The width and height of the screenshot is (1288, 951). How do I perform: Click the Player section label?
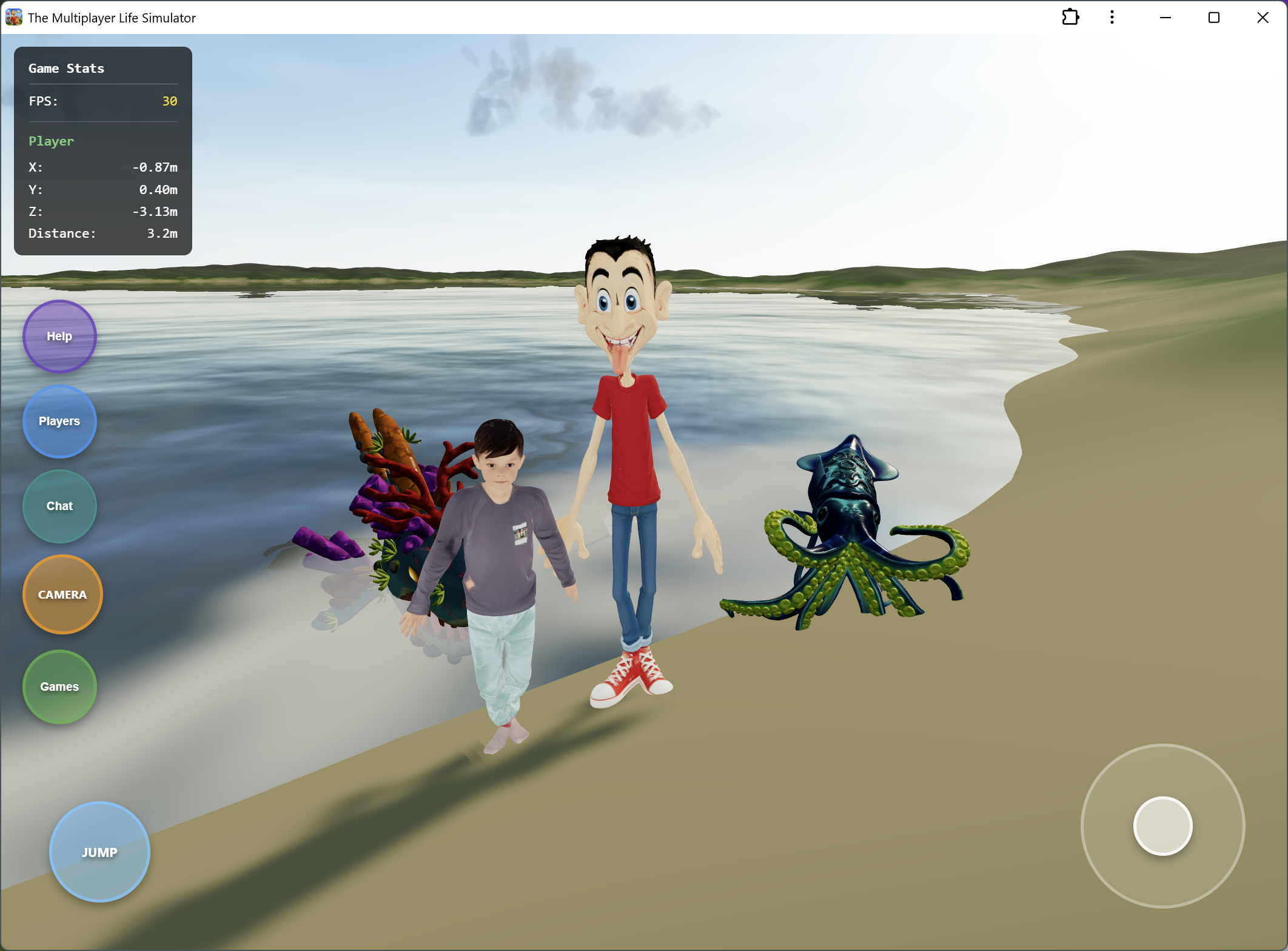(52, 141)
